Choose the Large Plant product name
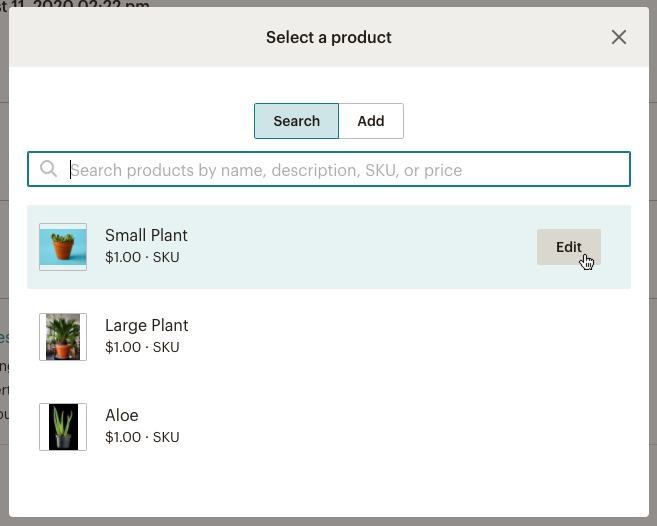 [x=147, y=325]
